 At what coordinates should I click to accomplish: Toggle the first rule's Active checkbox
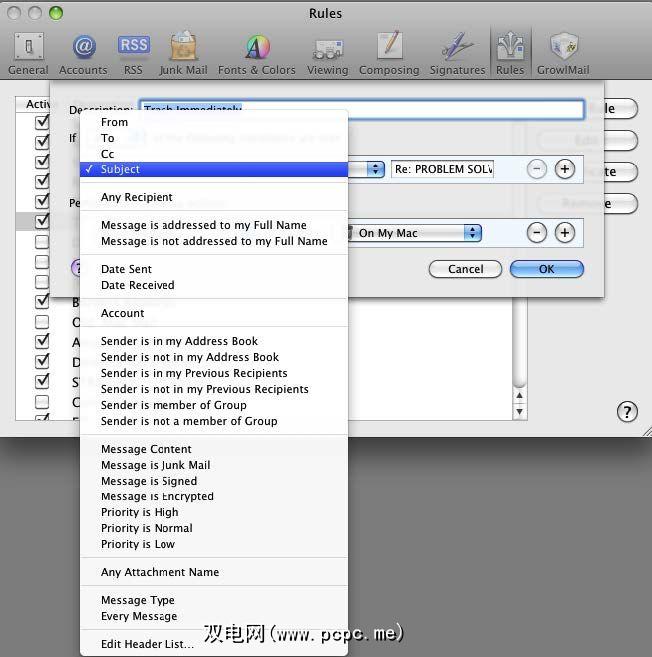click(x=42, y=122)
